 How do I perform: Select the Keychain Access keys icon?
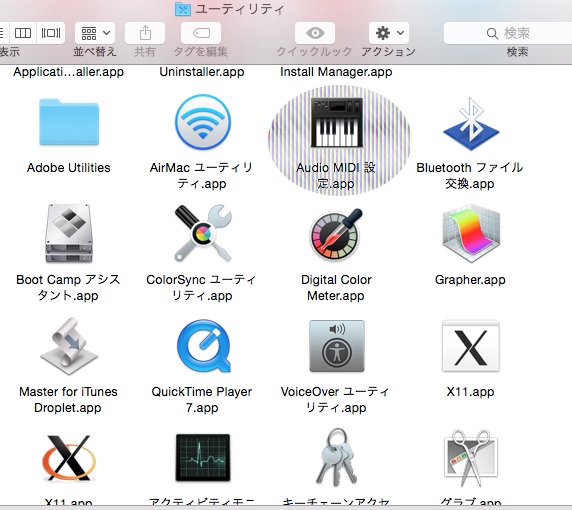pyautogui.click(x=336, y=457)
